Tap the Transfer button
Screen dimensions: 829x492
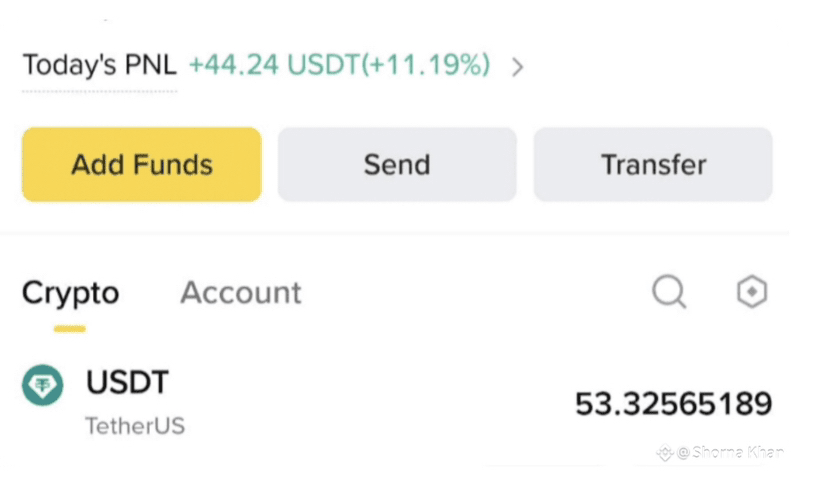pos(653,165)
